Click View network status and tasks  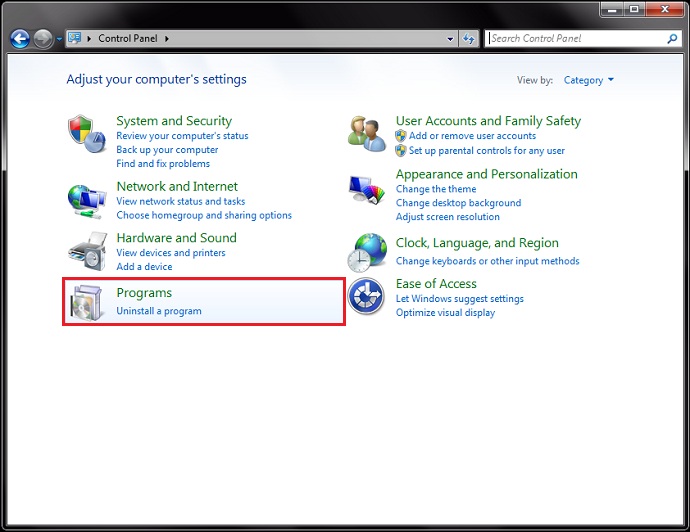tap(180, 201)
